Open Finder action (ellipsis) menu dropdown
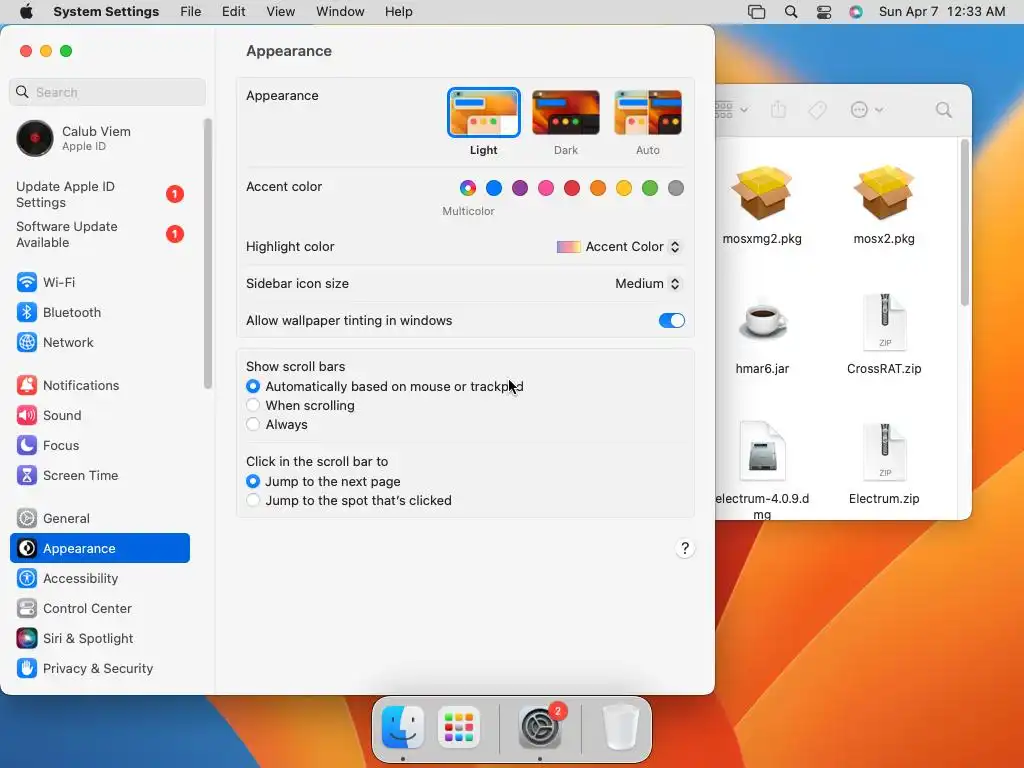 click(867, 110)
